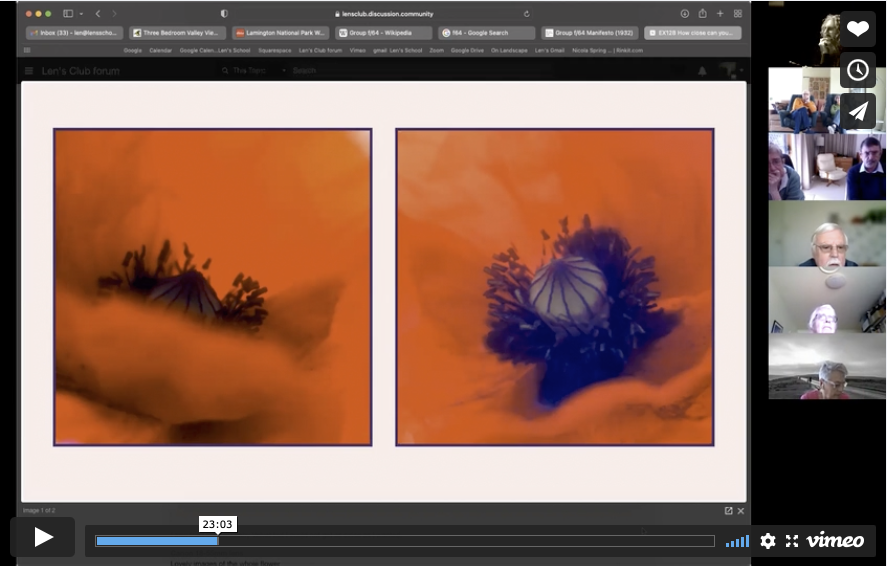Viewport: 887px width, 566px height.
Task: Adjust the Vimeo volume bars
Action: (737, 541)
